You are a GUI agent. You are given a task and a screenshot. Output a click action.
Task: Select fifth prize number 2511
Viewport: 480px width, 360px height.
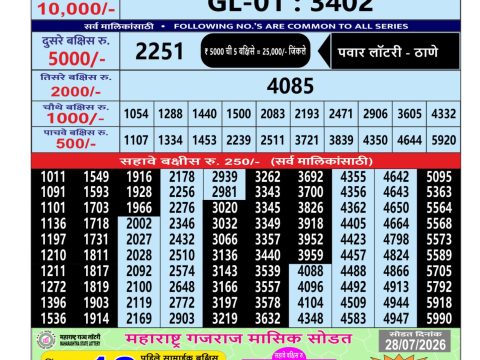273,140
